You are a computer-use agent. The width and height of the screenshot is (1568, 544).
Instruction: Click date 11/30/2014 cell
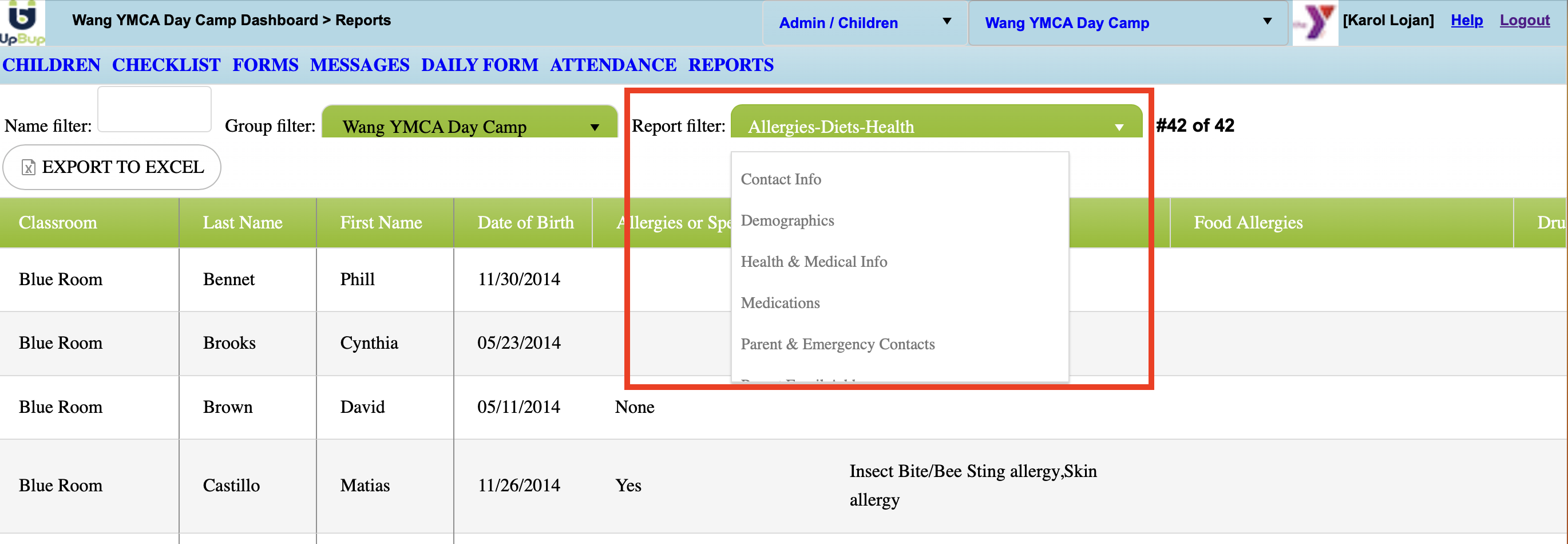coord(518,279)
